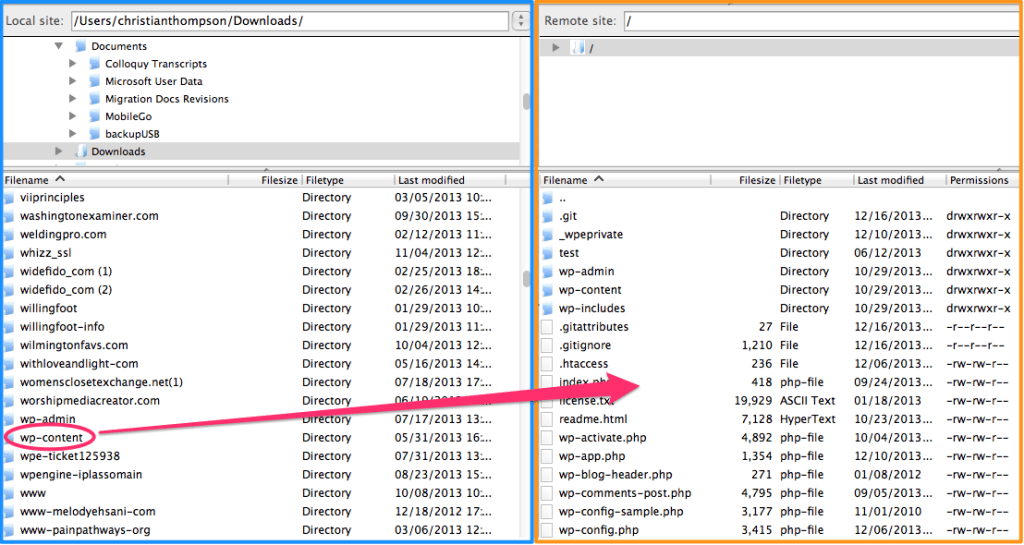Click the local directory tree scrollbar

tap(526, 102)
